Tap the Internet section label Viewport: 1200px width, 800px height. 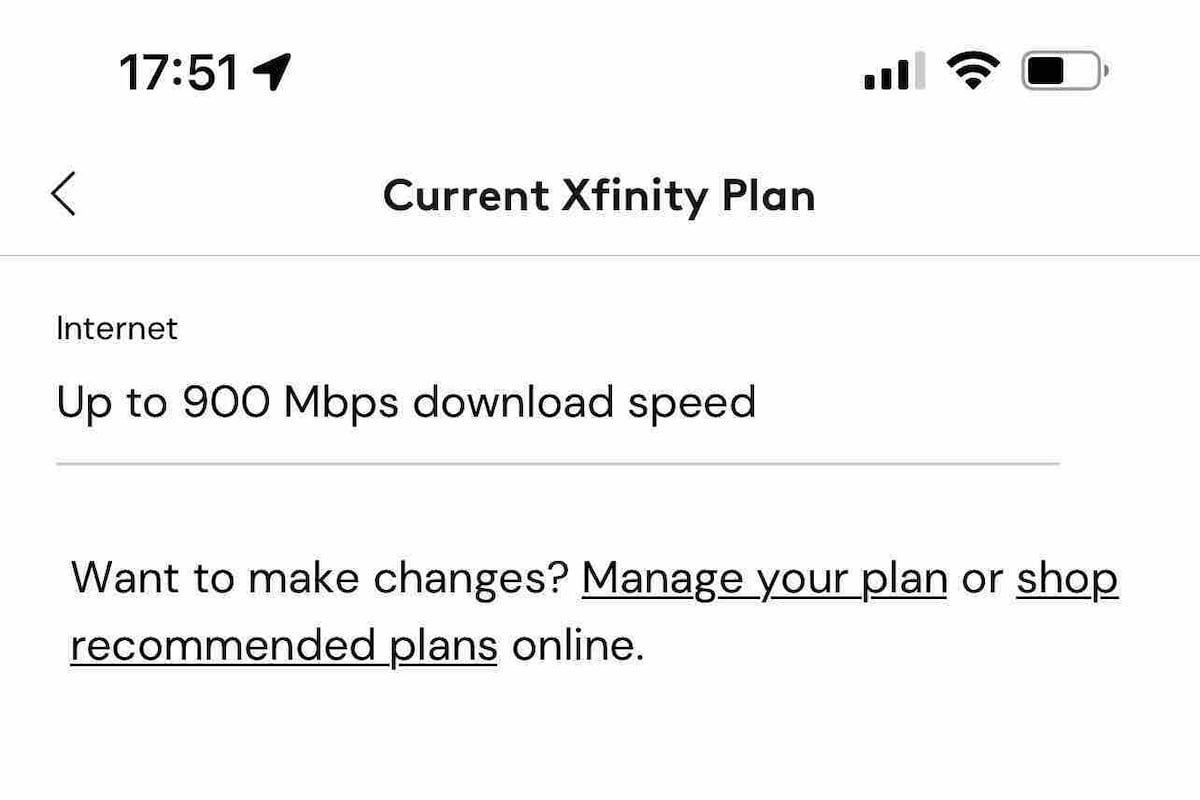point(117,328)
